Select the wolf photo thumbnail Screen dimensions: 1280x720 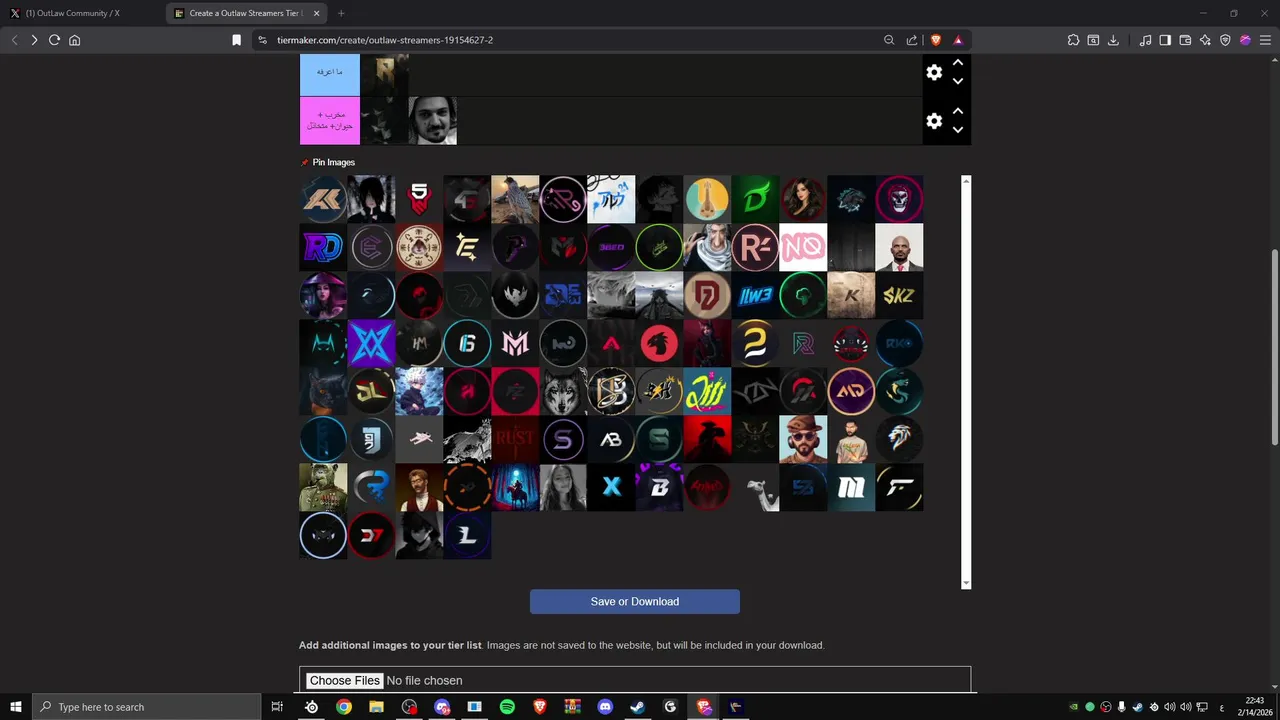[563, 391]
